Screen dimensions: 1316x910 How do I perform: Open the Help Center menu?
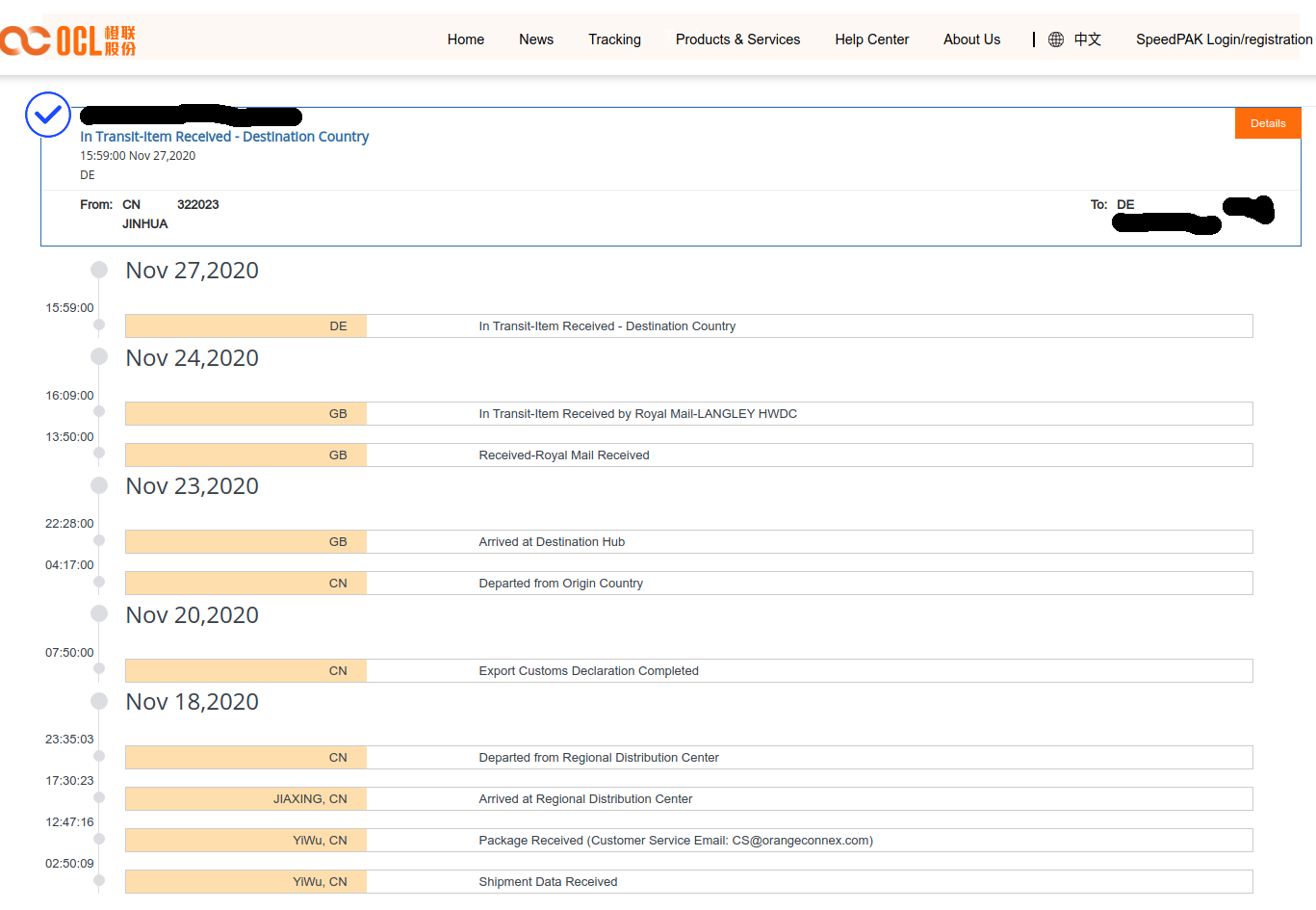pos(871,39)
